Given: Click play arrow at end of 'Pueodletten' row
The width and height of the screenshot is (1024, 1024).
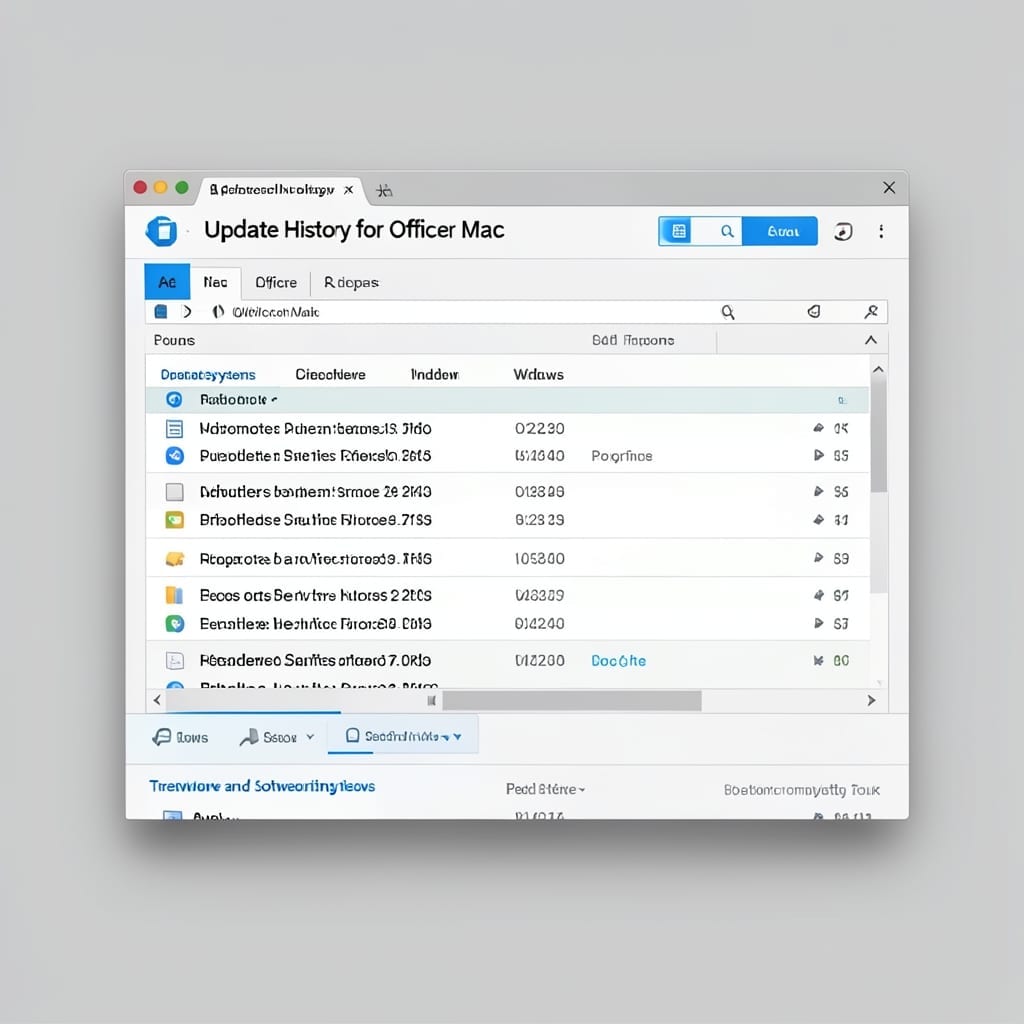Looking at the screenshot, I should pos(818,455).
